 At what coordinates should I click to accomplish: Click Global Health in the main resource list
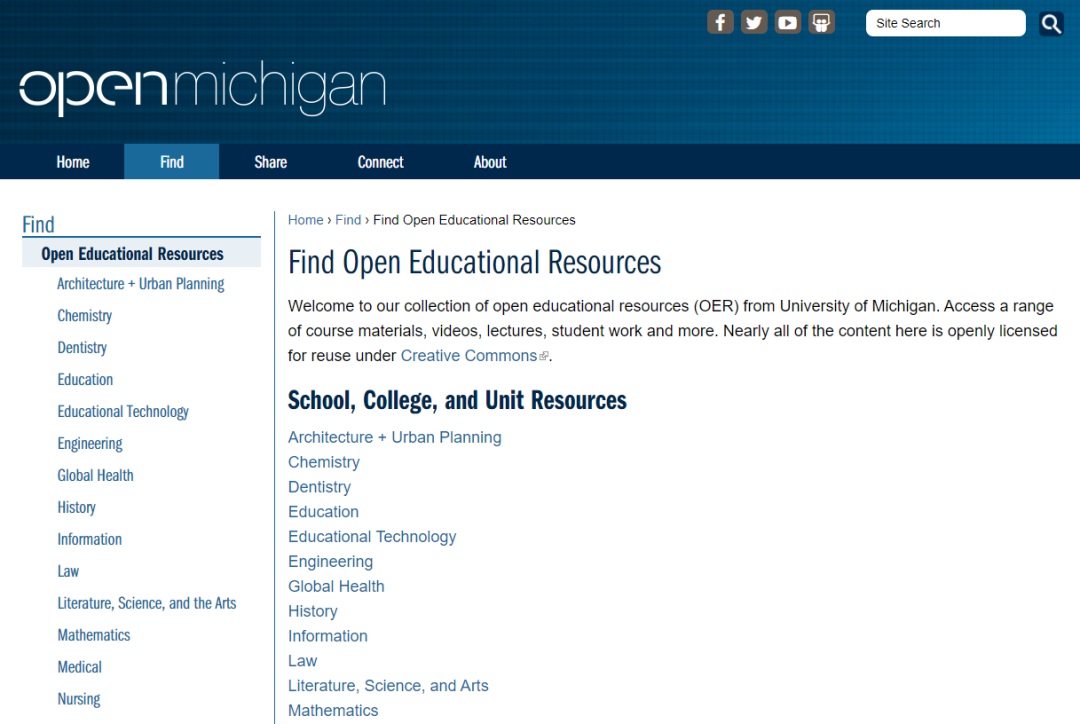point(336,586)
